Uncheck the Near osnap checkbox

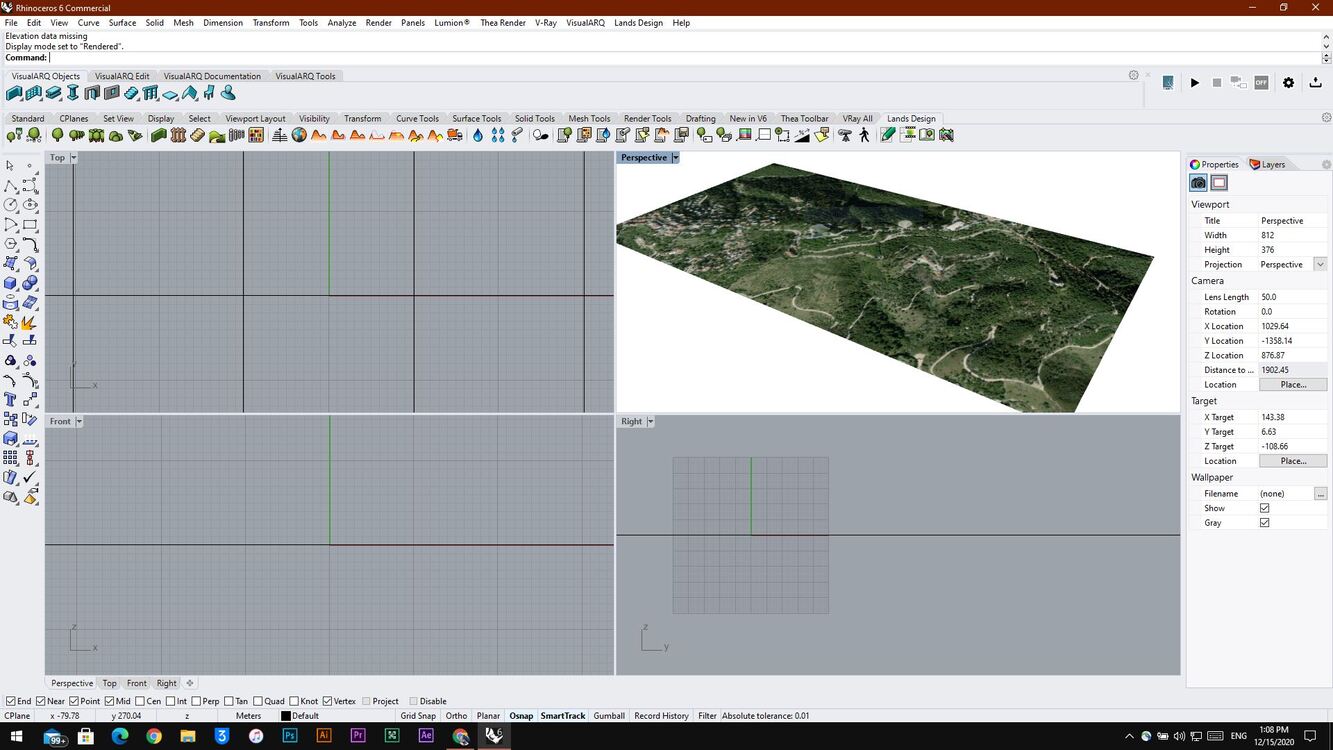(42, 701)
